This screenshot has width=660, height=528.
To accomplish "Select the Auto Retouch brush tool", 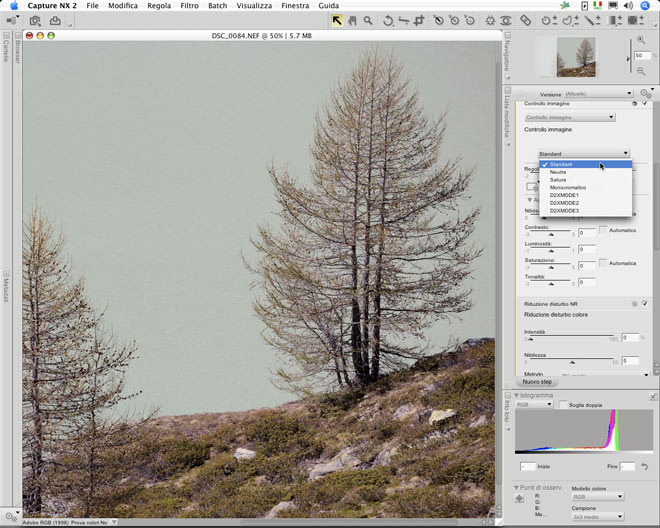I will click(x=525, y=20).
